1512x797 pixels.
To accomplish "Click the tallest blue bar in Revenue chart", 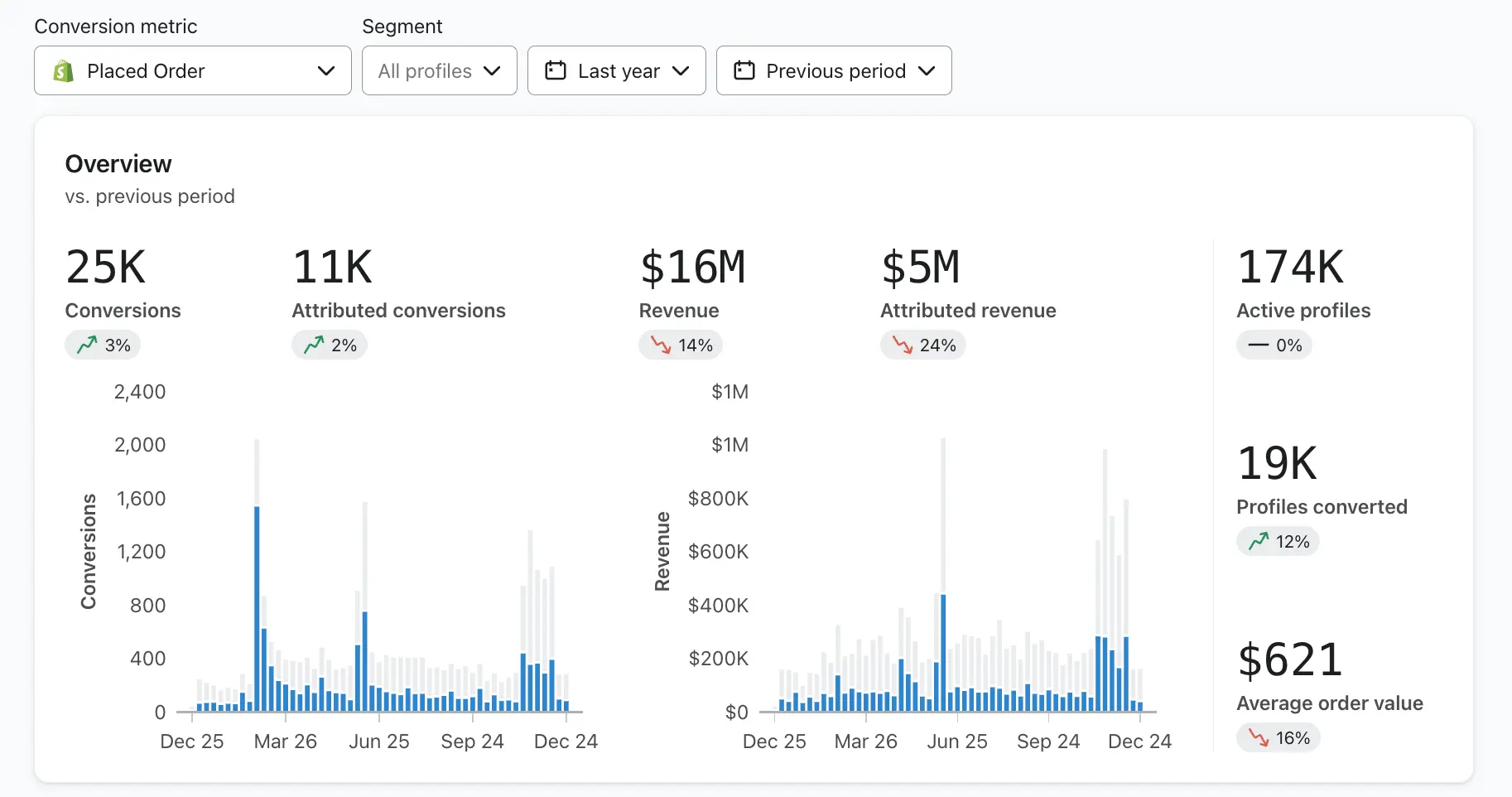I will [x=943, y=653].
